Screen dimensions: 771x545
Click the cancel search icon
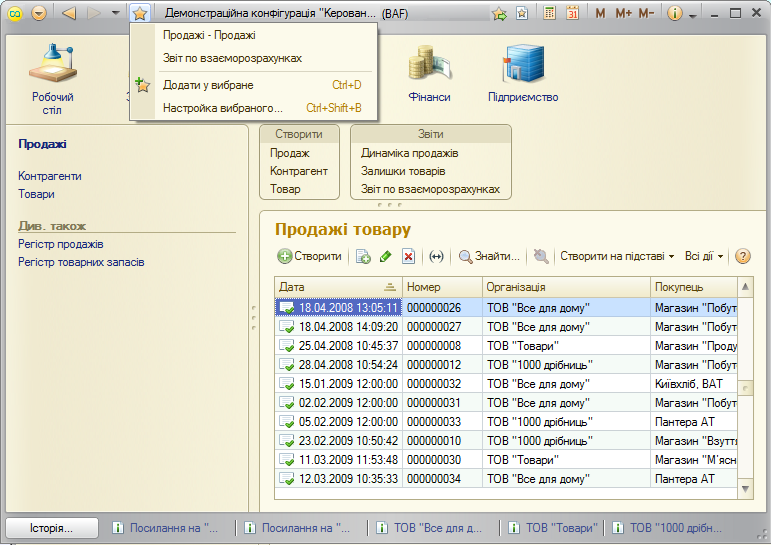coord(541,256)
